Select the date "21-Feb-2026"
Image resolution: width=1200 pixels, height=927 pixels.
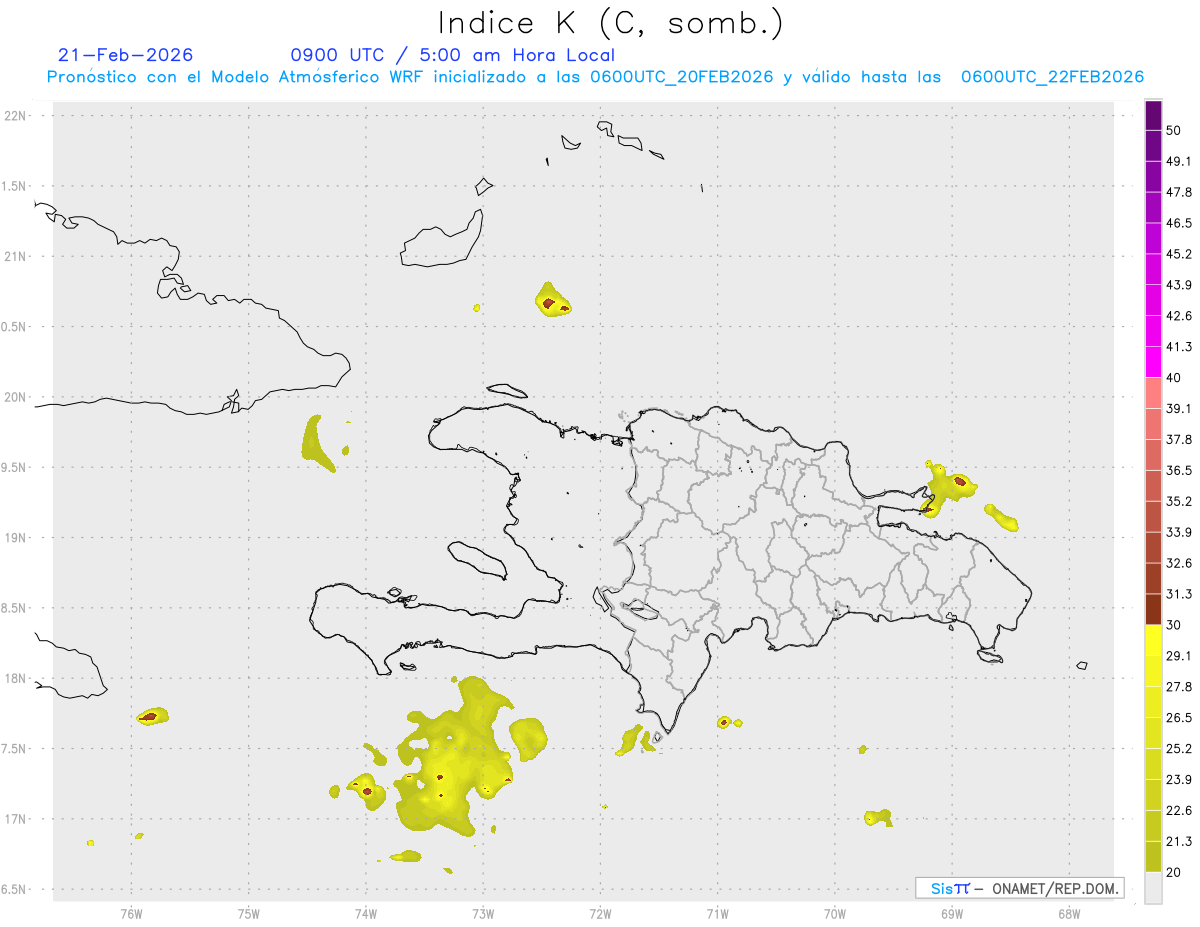127,55
